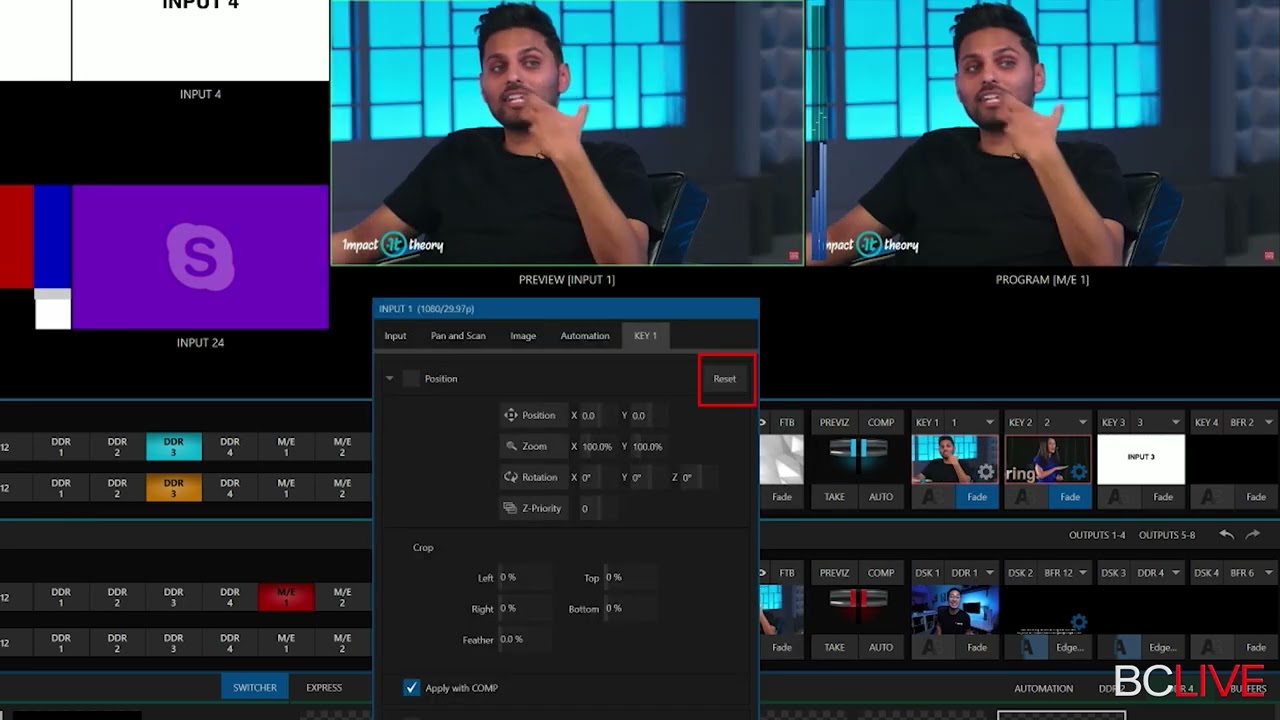Click TAKE in the KEY row

[x=834, y=497]
